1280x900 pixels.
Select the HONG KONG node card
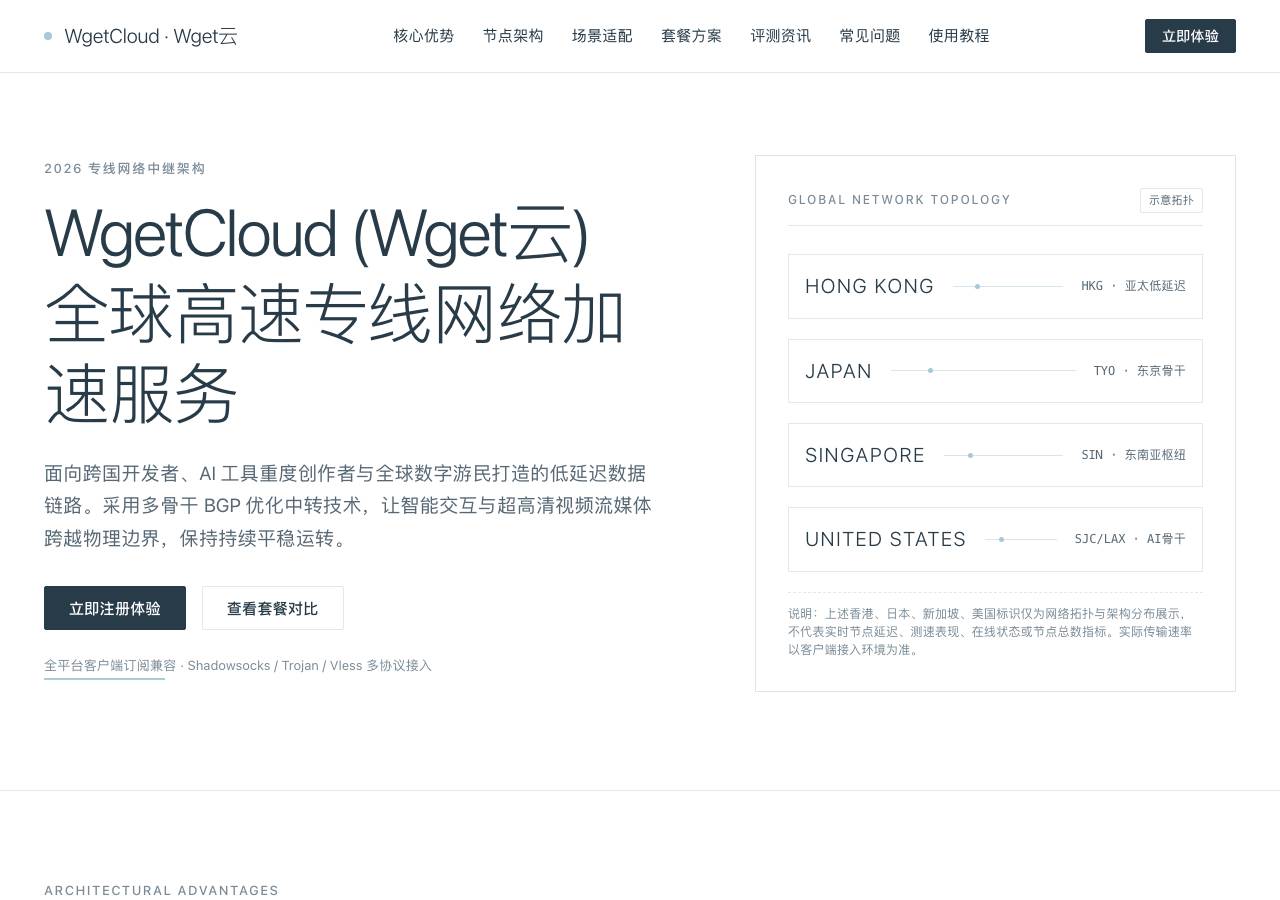point(995,286)
